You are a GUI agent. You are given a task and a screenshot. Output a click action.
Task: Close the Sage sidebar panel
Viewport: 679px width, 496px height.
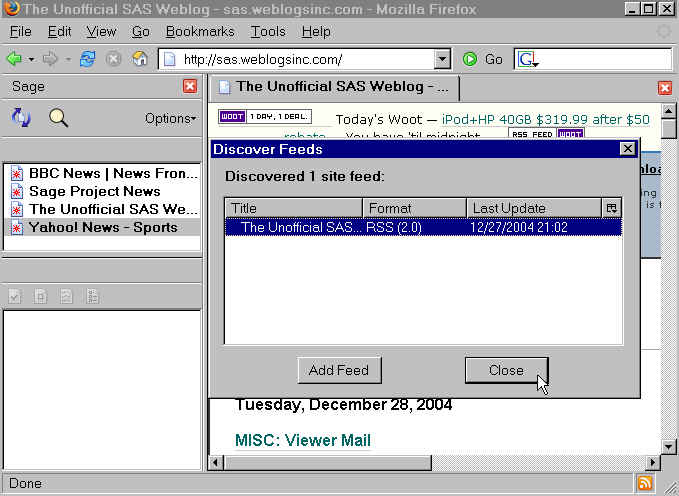(190, 87)
